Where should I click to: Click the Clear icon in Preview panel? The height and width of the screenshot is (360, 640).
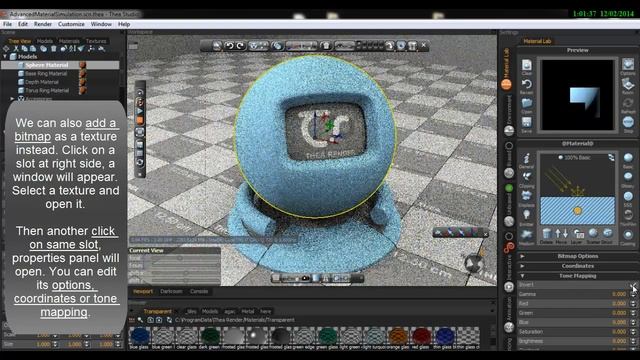pos(527,65)
